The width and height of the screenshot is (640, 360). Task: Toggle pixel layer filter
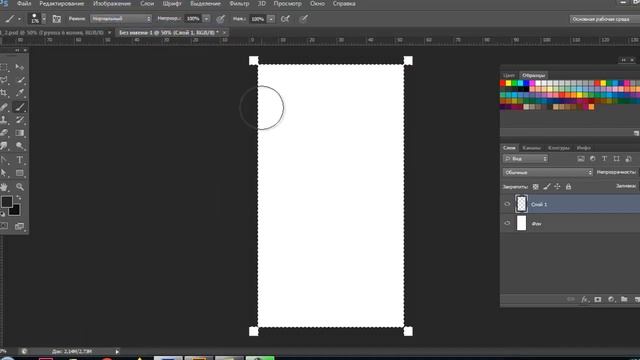click(581, 159)
